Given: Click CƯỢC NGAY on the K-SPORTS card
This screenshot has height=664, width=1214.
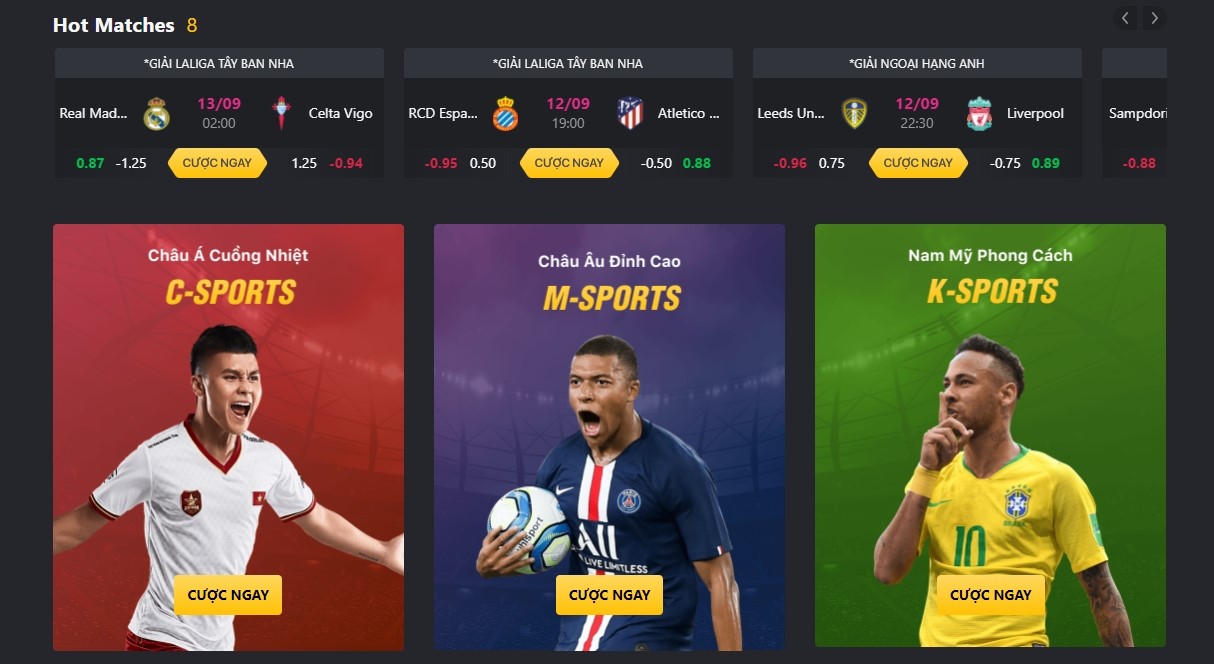Looking at the screenshot, I should (991, 594).
